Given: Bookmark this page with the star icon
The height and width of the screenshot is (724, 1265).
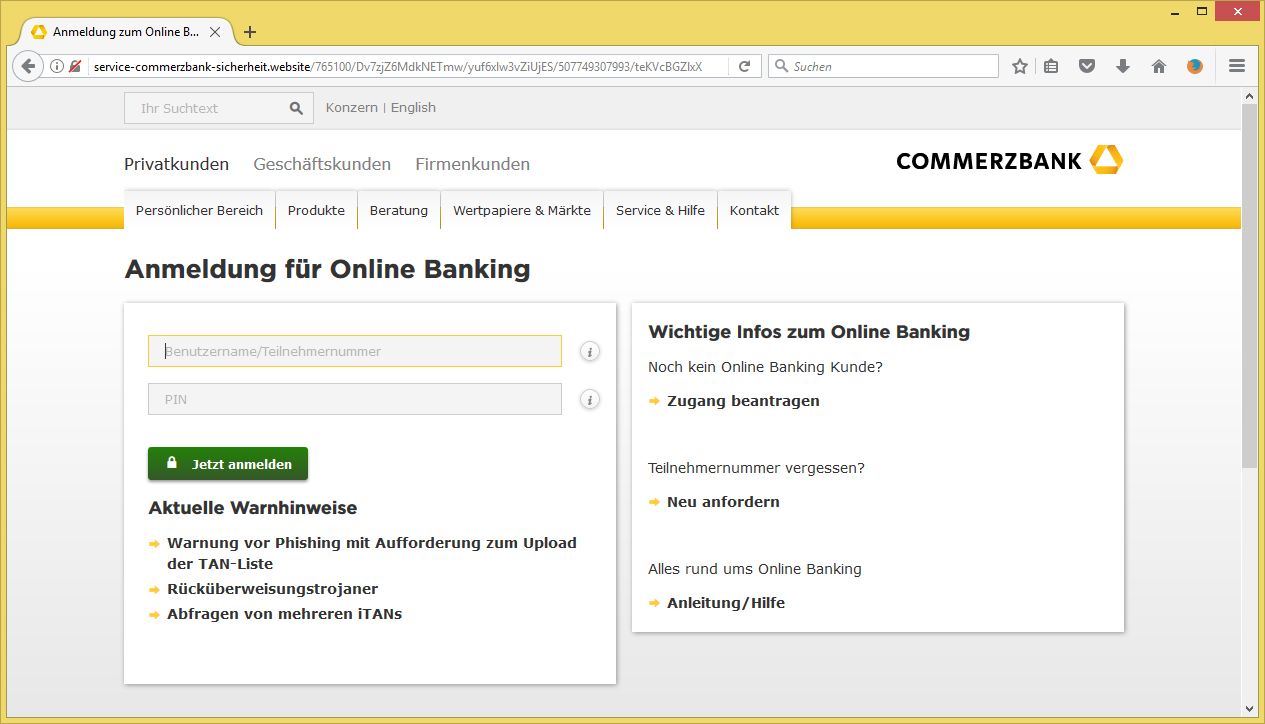Looking at the screenshot, I should pos(1019,65).
